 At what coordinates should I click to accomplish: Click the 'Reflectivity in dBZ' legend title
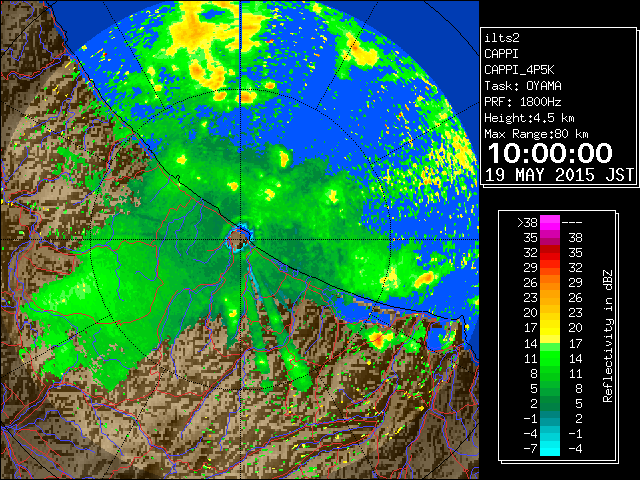pyautogui.click(x=608, y=336)
